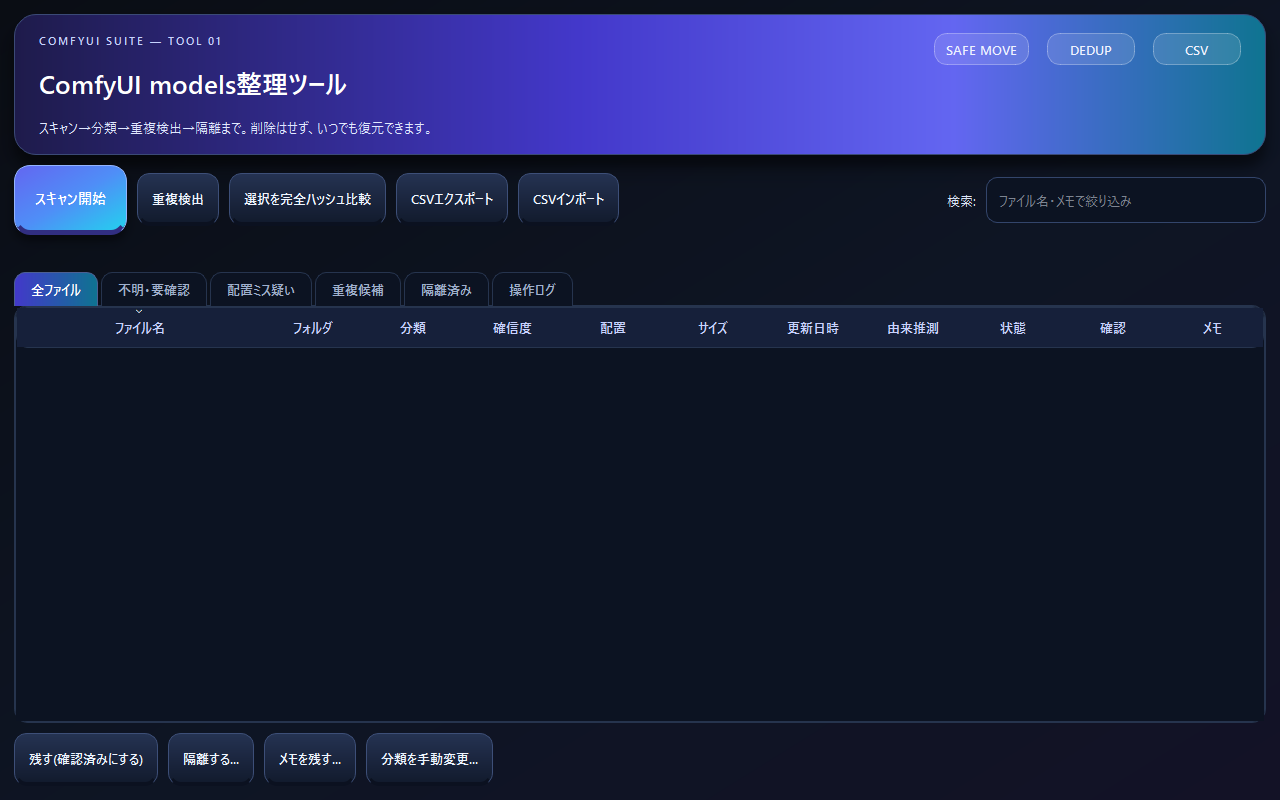Sort by the ファイル名 column header
The width and height of the screenshot is (1280, 800).
140,328
